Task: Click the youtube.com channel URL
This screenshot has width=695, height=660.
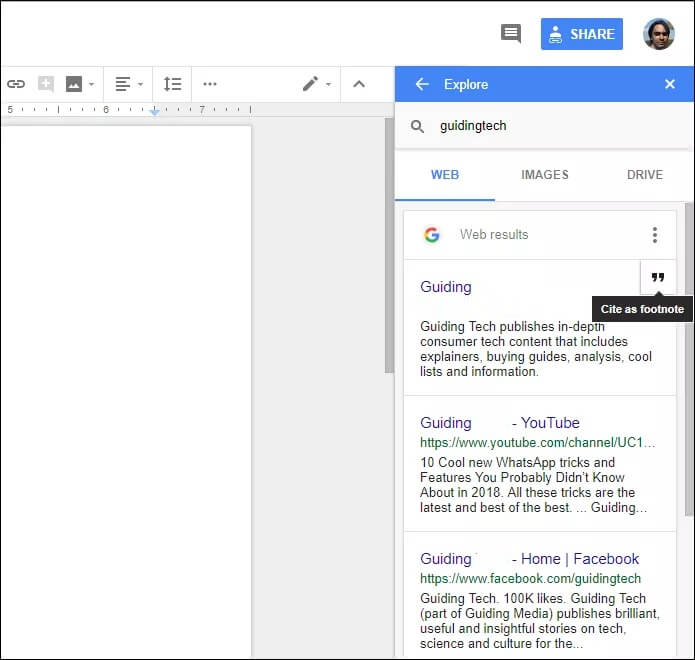Action: [x=537, y=442]
